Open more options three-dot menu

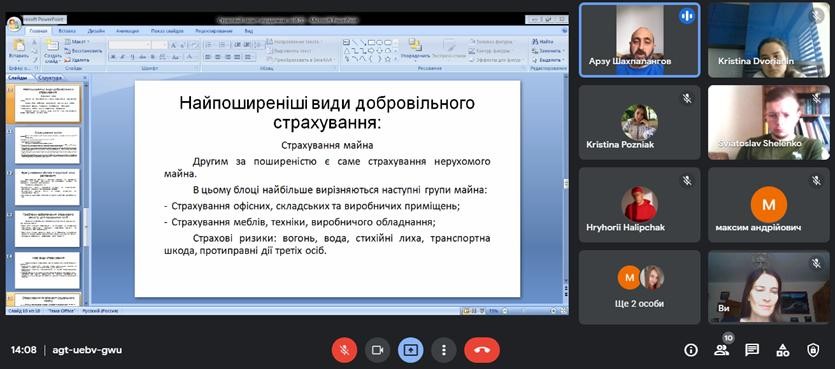point(444,350)
